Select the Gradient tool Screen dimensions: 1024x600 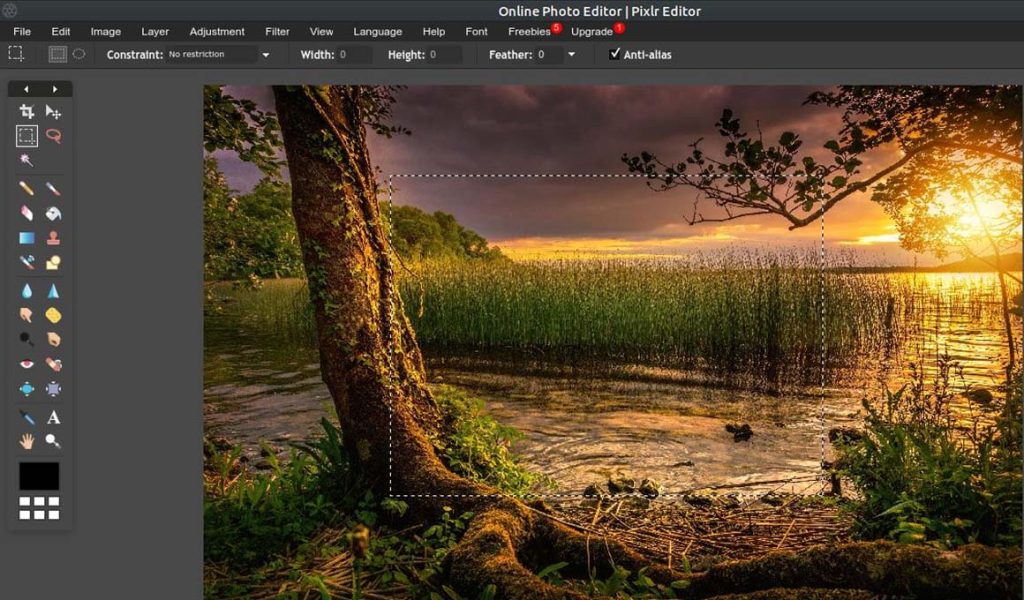tap(26, 238)
